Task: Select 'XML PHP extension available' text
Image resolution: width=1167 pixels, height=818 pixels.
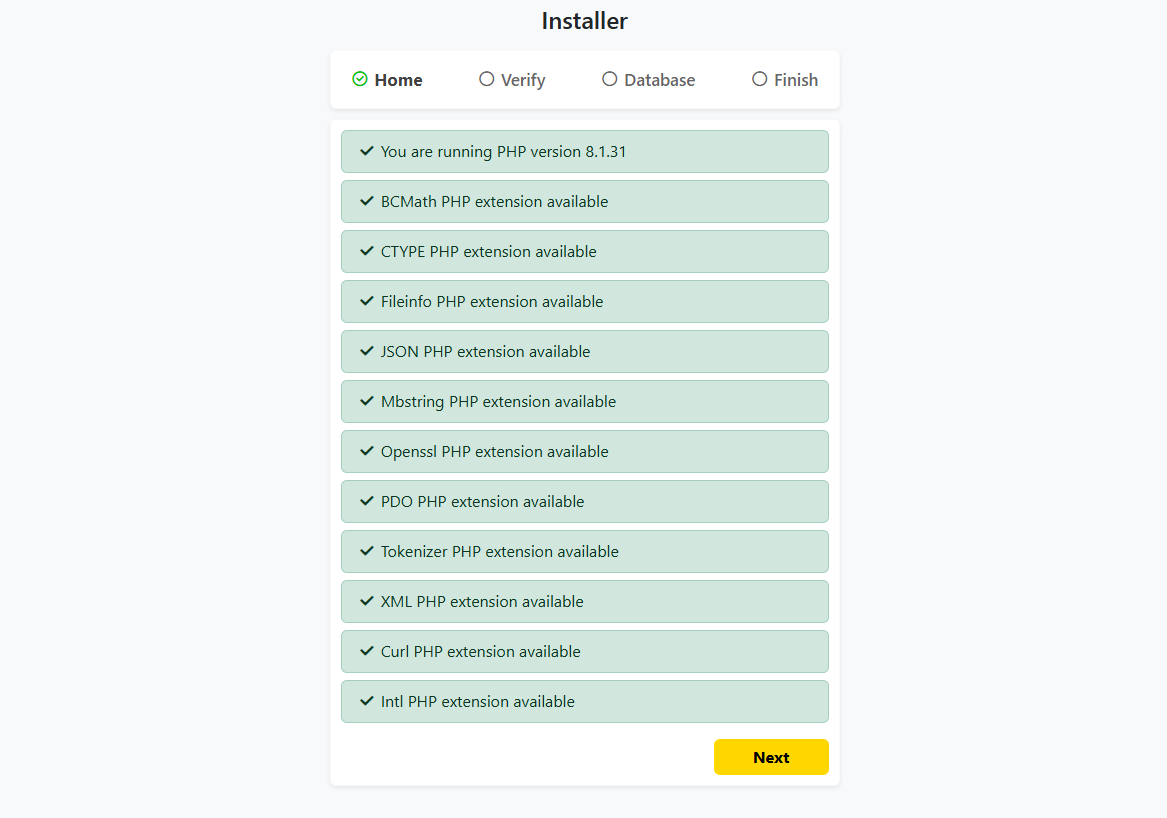Action: coord(482,601)
